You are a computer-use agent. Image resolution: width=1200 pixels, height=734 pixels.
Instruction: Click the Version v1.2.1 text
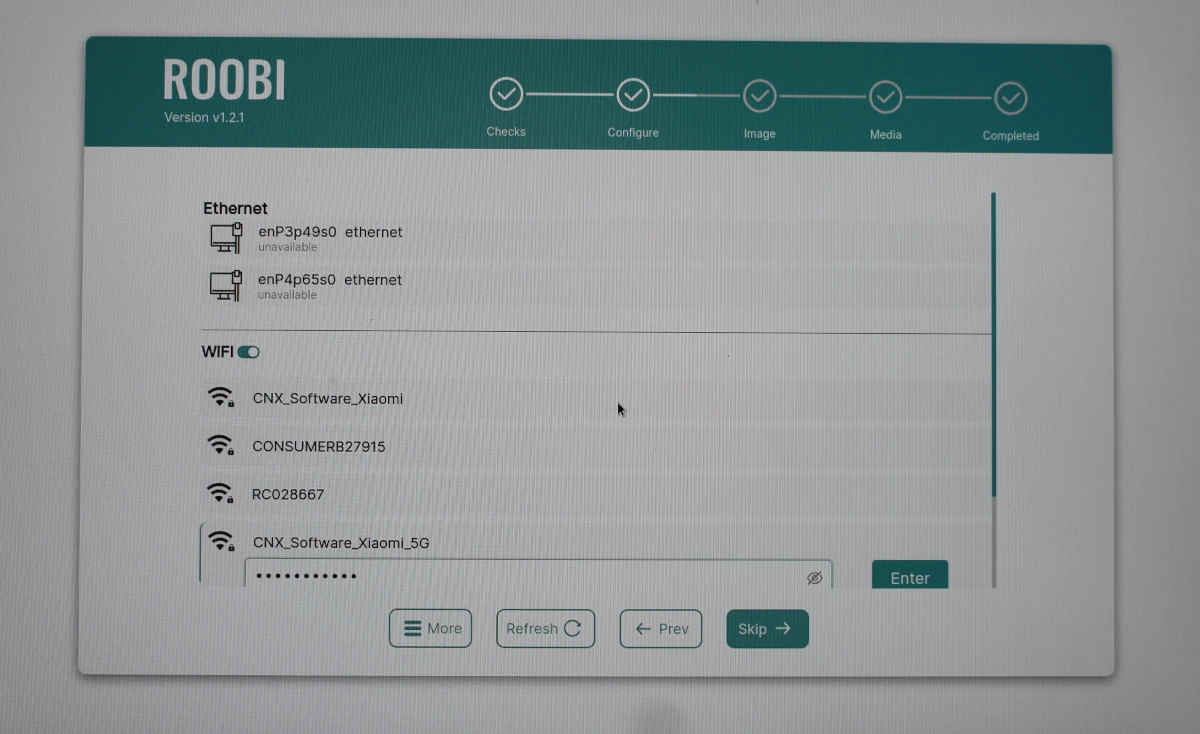205,117
